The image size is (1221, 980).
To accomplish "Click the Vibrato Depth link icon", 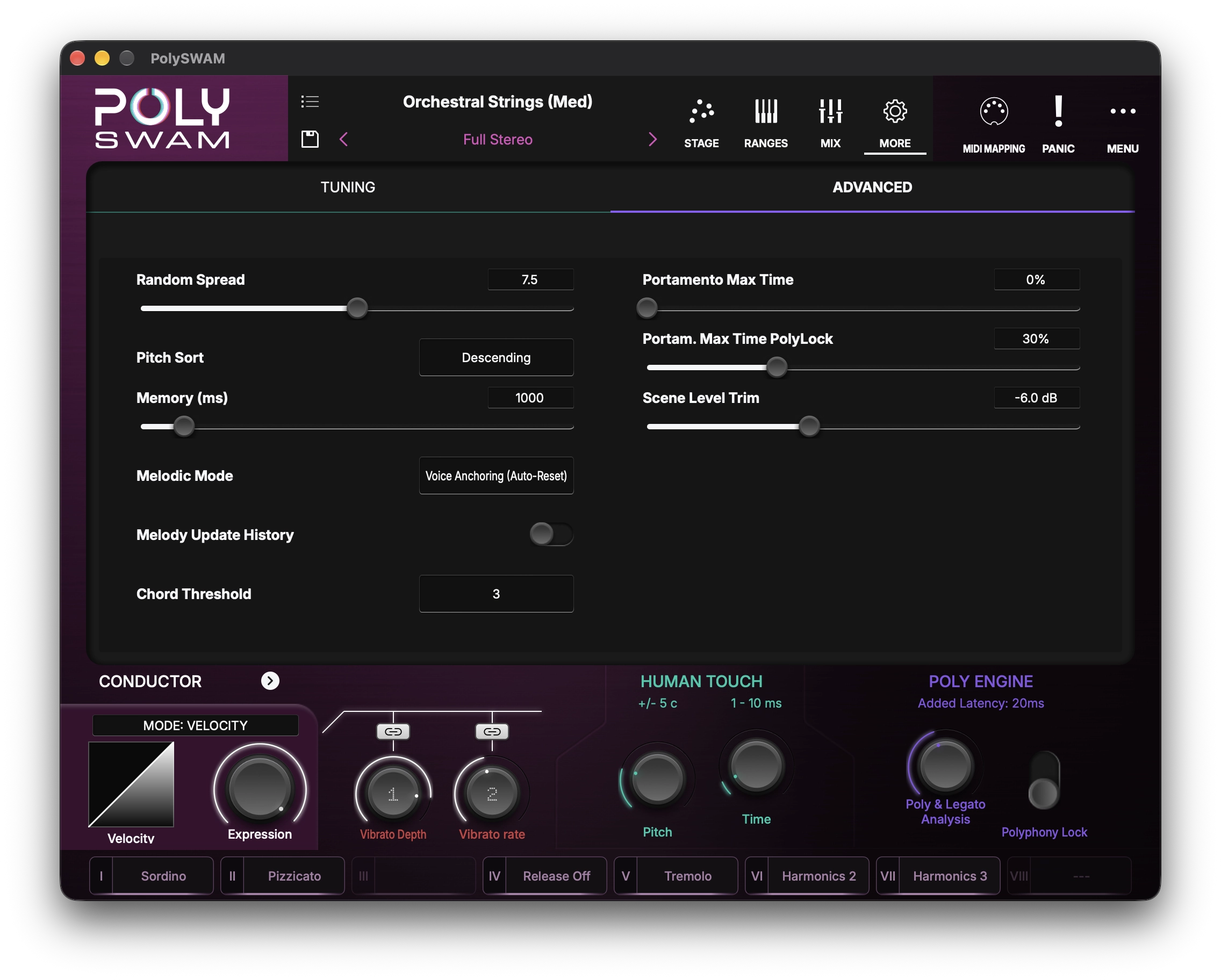I will coord(393,731).
